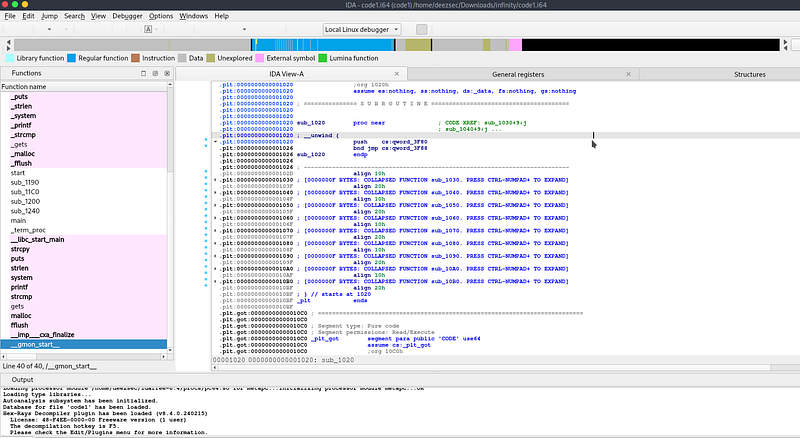Expand collapsed function sub_1080
The image size is (800, 438).
click(x=215, y=244)
